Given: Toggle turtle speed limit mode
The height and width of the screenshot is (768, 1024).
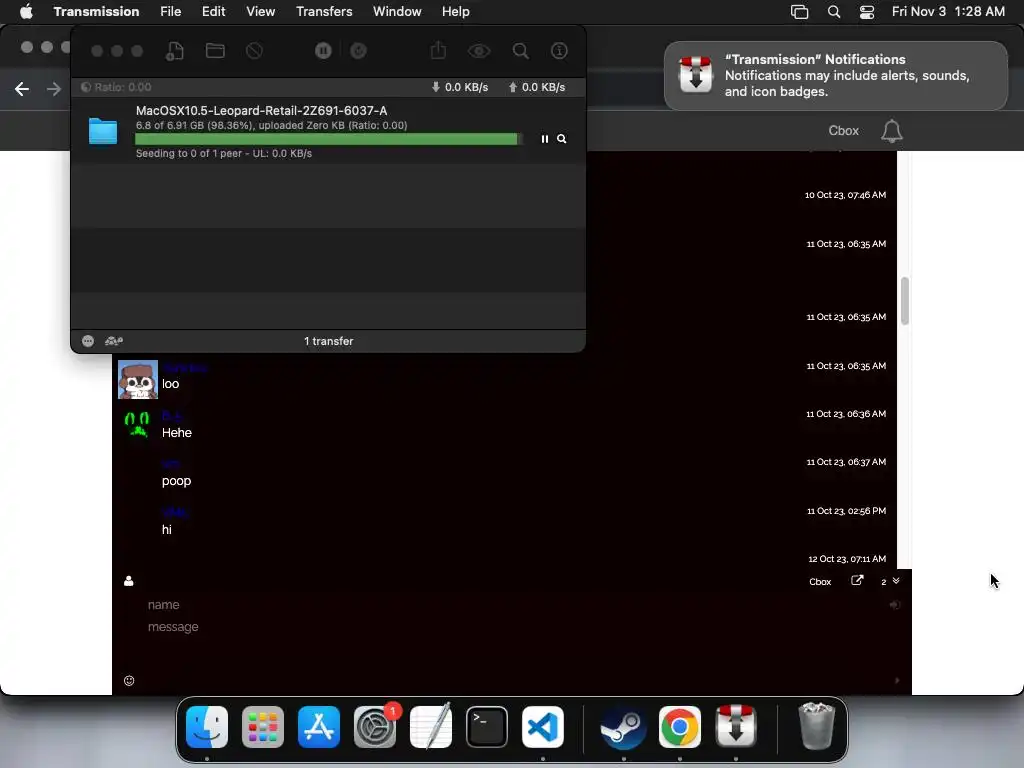Looking at the screenshot, I should coord(114,341).
